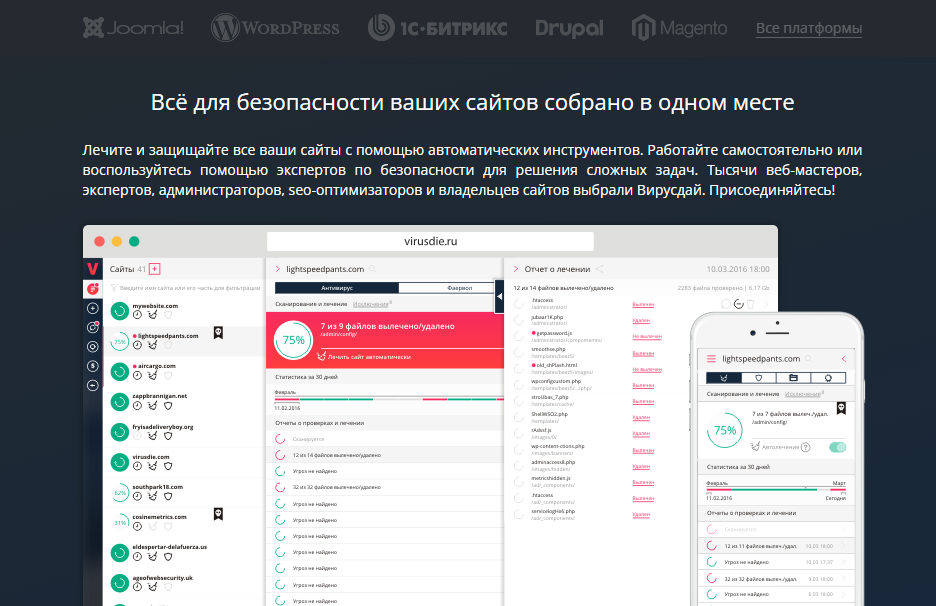The image size is (936, 606).
Task: Click the trash icon on the .htaccess report row
Action: (751, 304)
